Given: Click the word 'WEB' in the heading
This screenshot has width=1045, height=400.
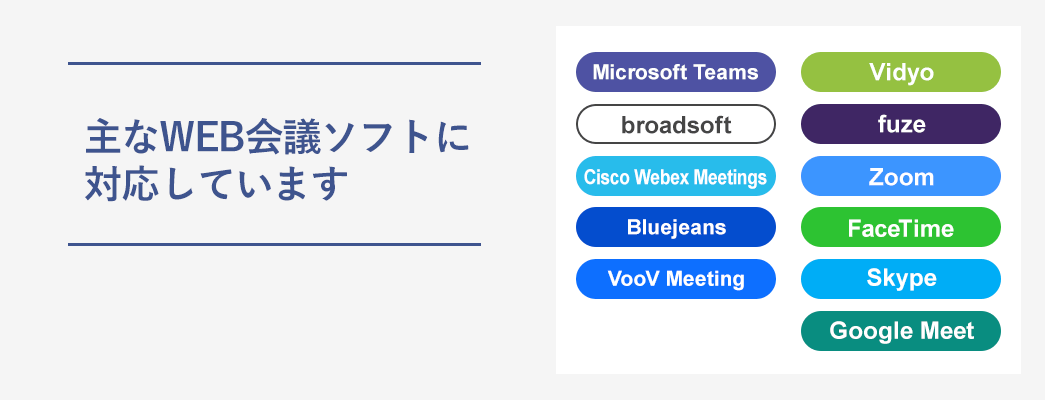Looking at the screenshot, I should (195, 136).
